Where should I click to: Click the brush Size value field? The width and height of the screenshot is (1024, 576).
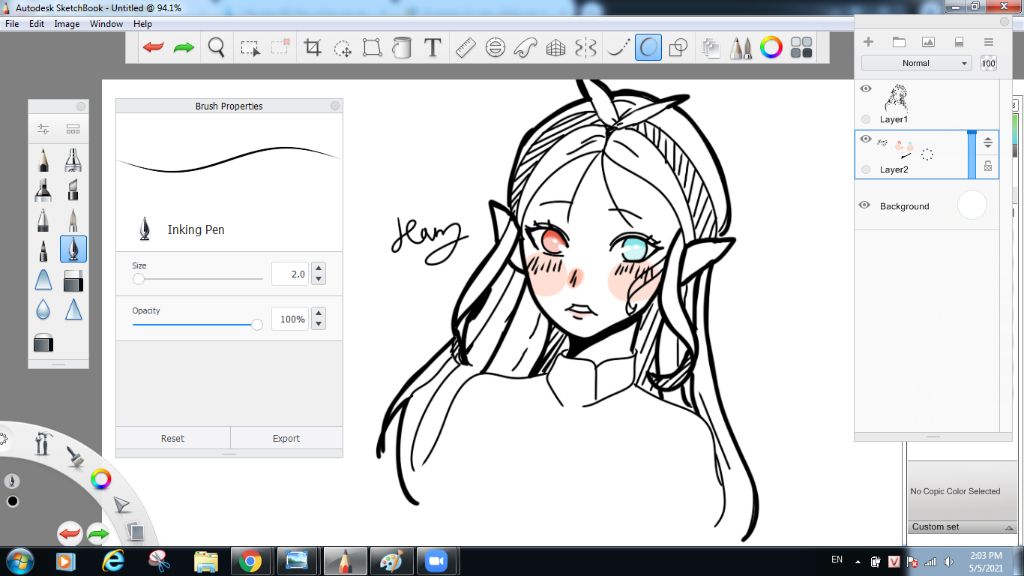tap(290, 274)
